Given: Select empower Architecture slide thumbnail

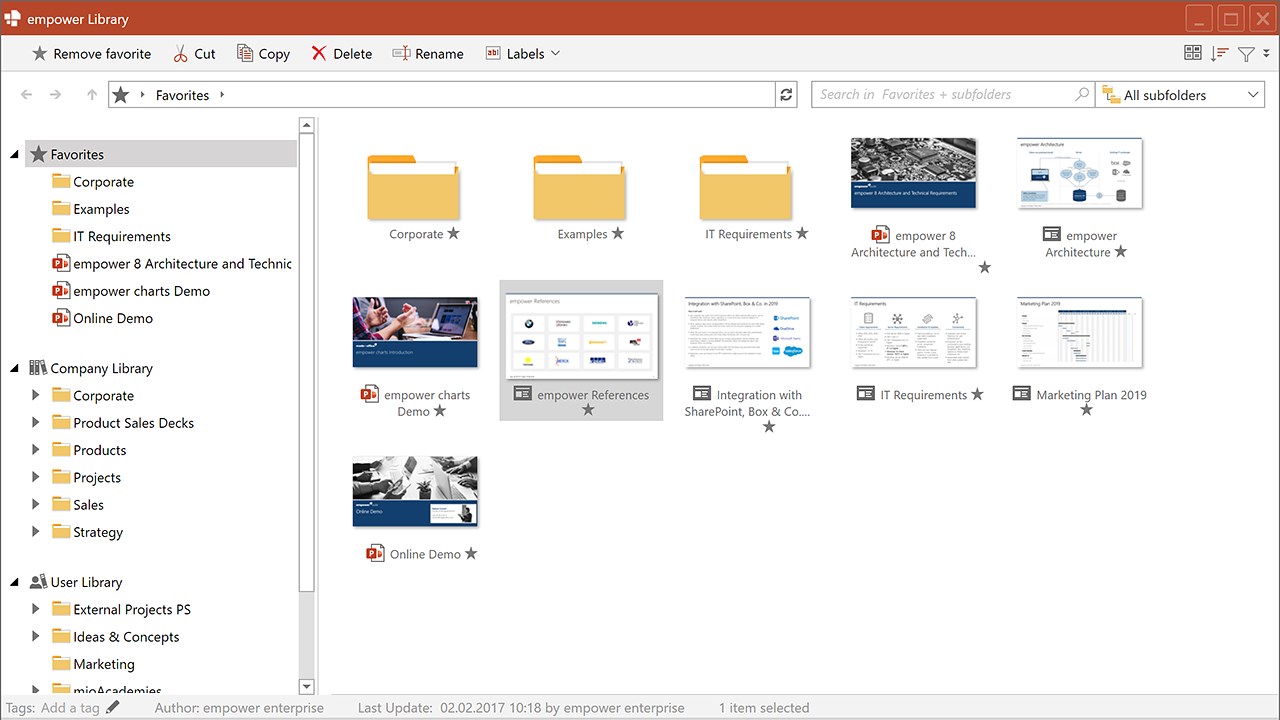Looking at the screenshot, I should pos(1080,173).
